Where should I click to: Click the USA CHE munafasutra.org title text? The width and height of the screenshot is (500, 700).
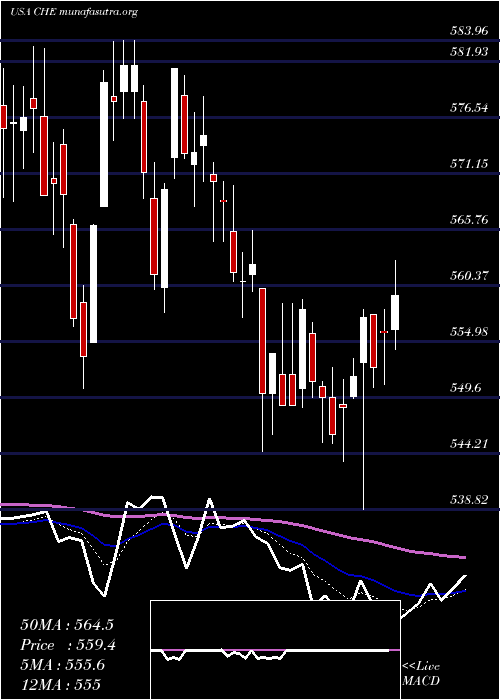pyautogui.click(x=74, y=12)
